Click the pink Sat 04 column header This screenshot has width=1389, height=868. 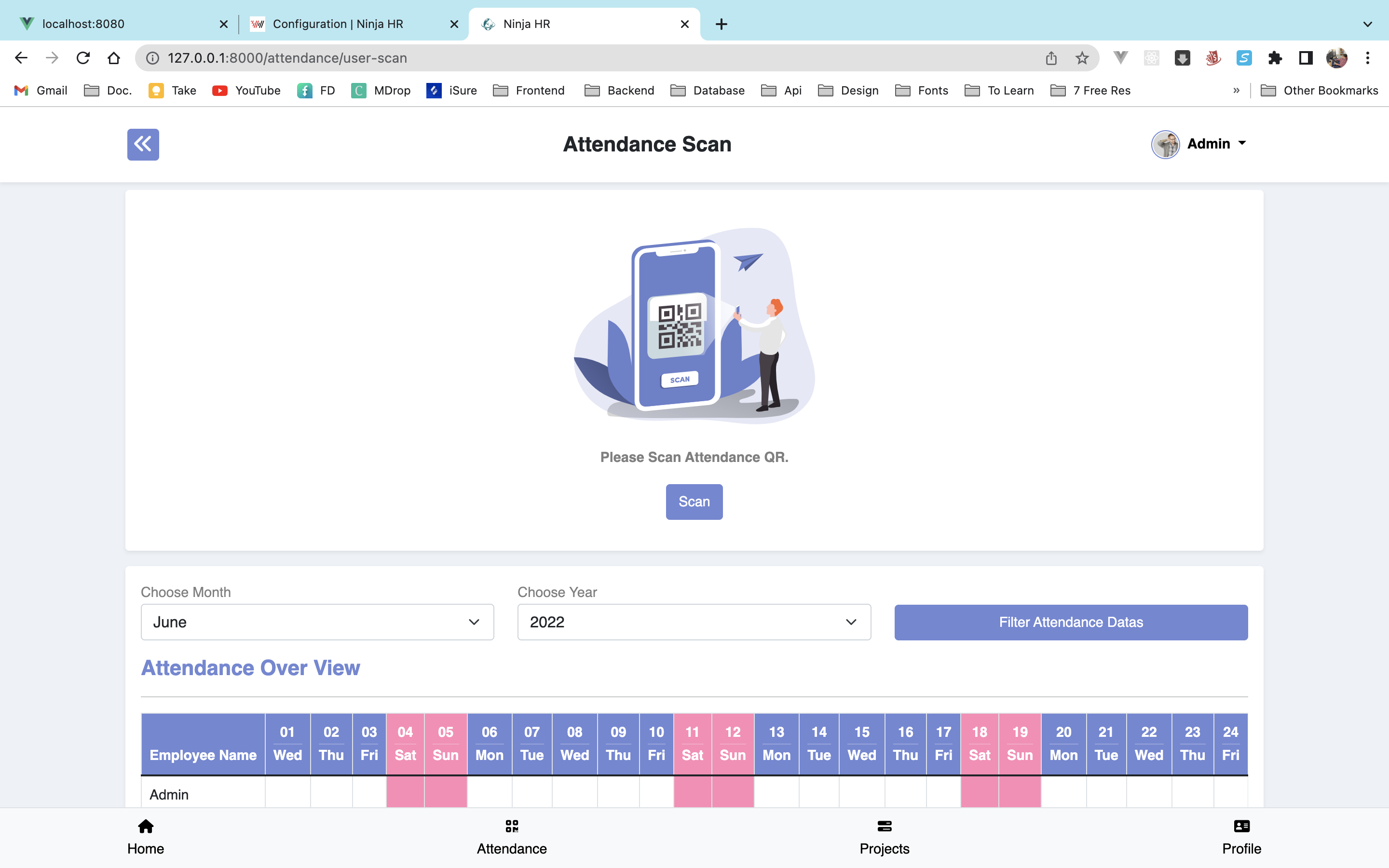(405, 744)
